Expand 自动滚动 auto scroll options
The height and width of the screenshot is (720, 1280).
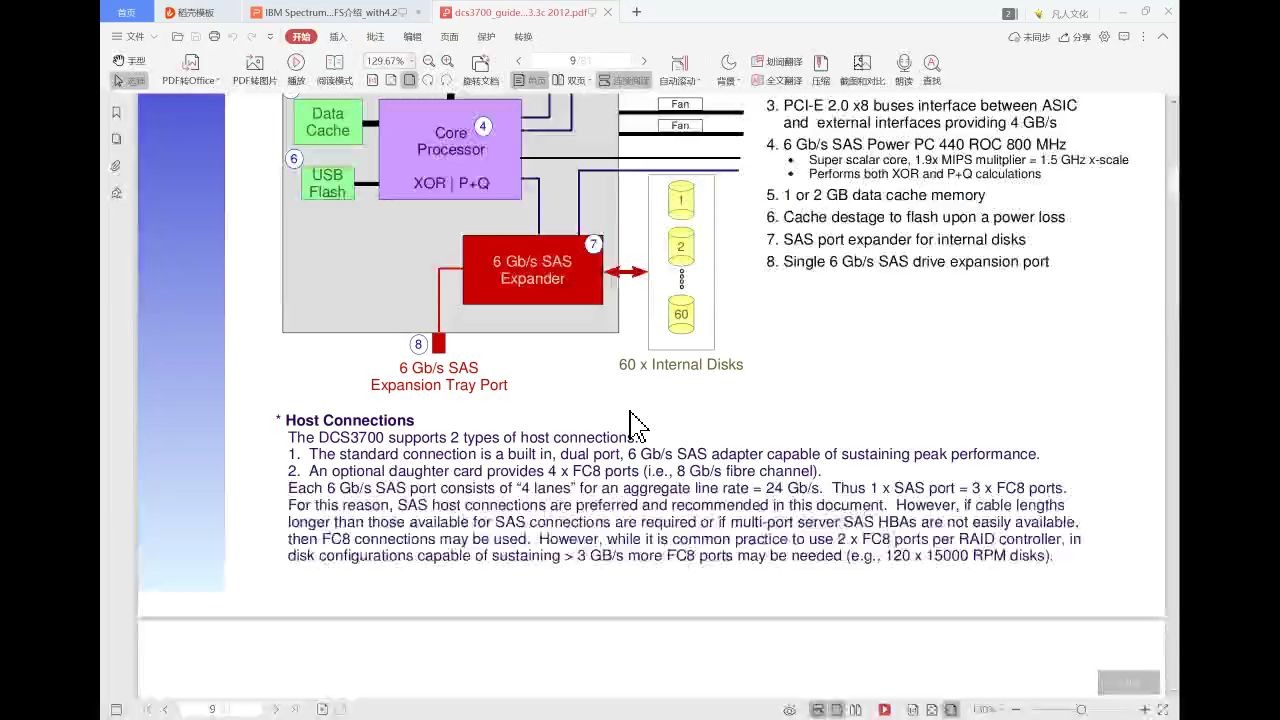click(698, 81)
